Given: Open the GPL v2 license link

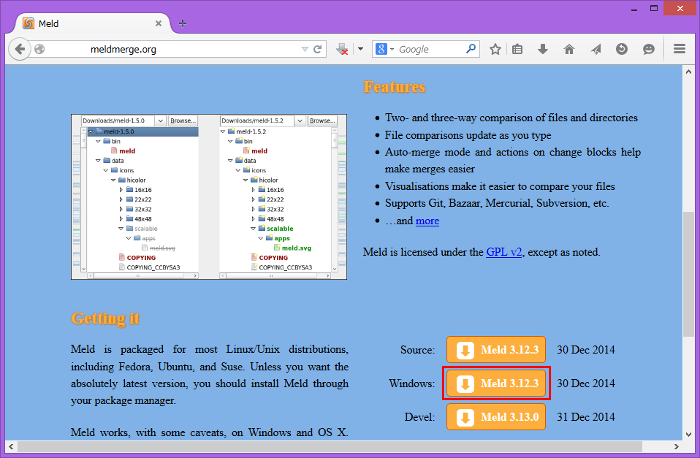Looking at the screenshot, I should pyautogui.click(x=504, y=252).
